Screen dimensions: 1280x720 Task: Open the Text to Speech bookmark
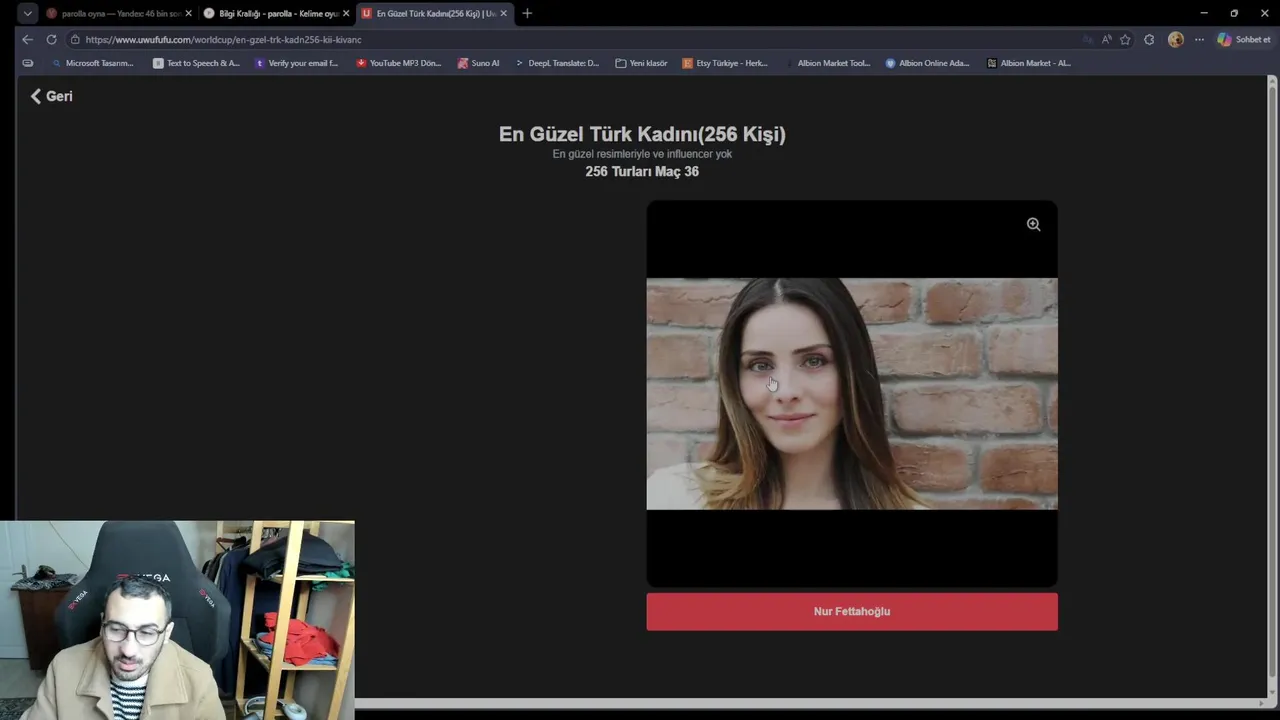coord(196,63)
